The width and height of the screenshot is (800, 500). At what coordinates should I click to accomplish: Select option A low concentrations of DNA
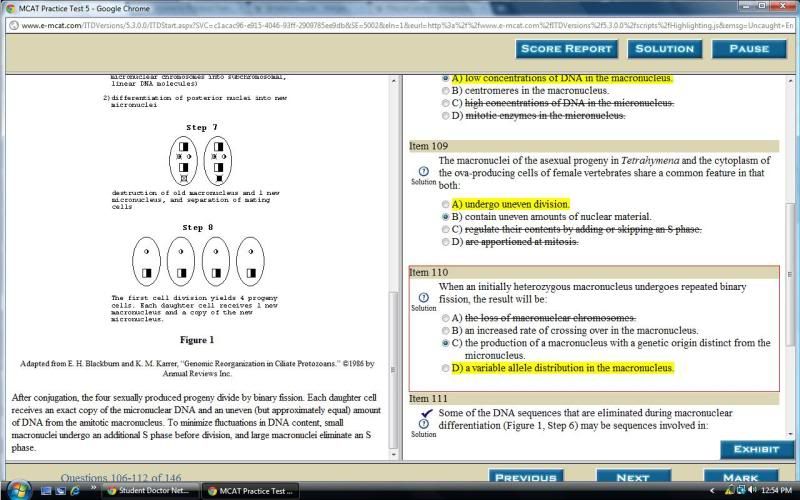click(445, 78)
